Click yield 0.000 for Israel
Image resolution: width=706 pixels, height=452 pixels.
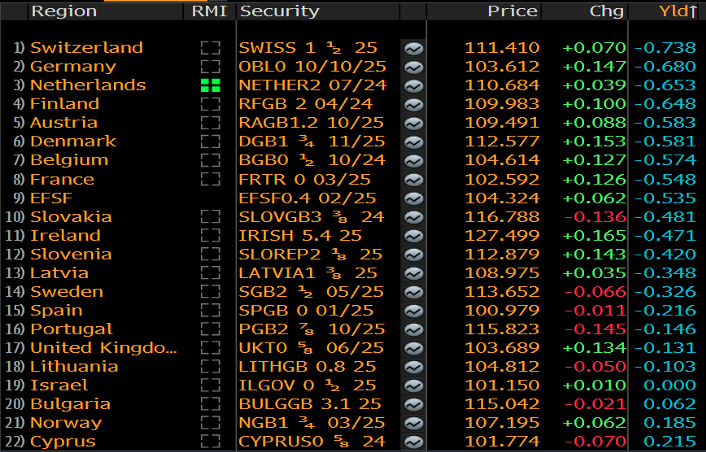[670, 385]
